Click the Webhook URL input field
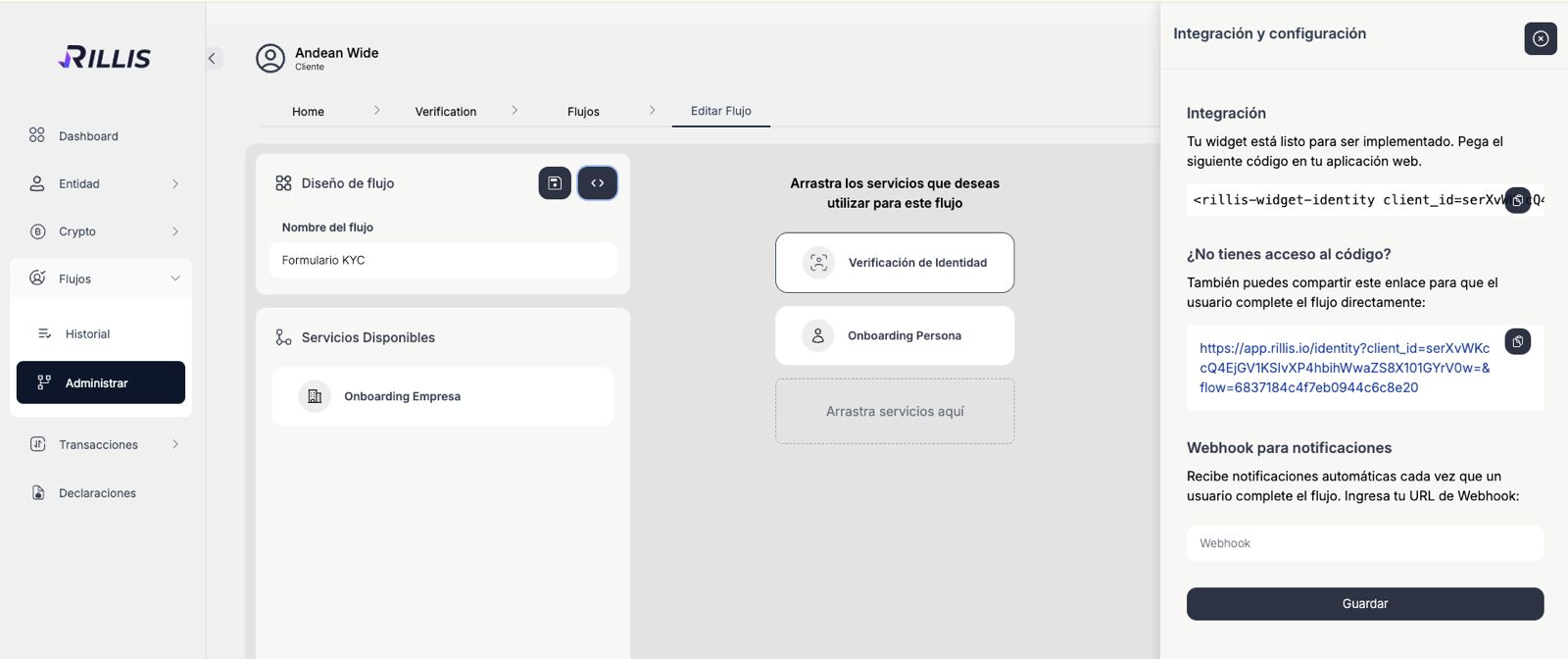1568x659 pixels. [1365, 543]
